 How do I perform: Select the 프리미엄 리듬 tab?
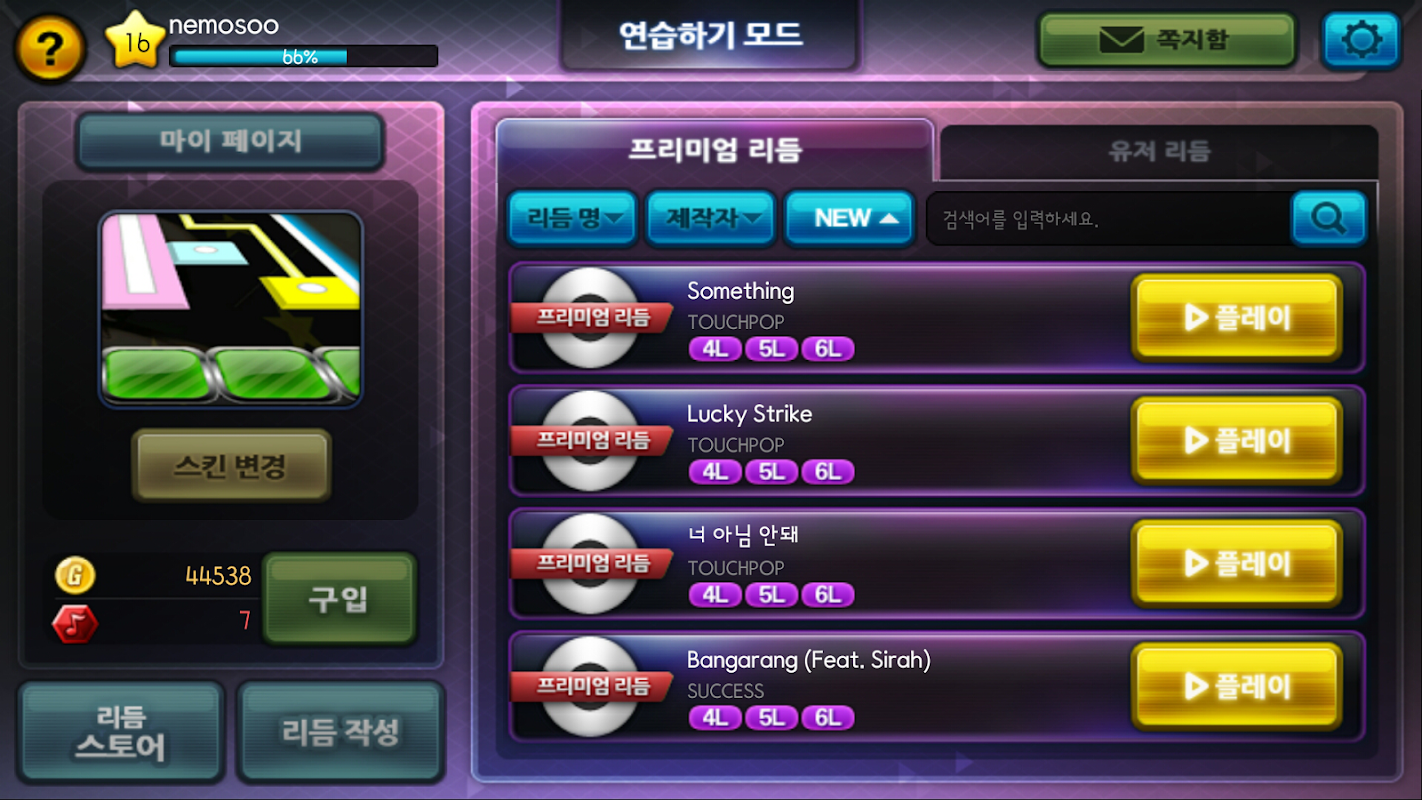(715, 151)
